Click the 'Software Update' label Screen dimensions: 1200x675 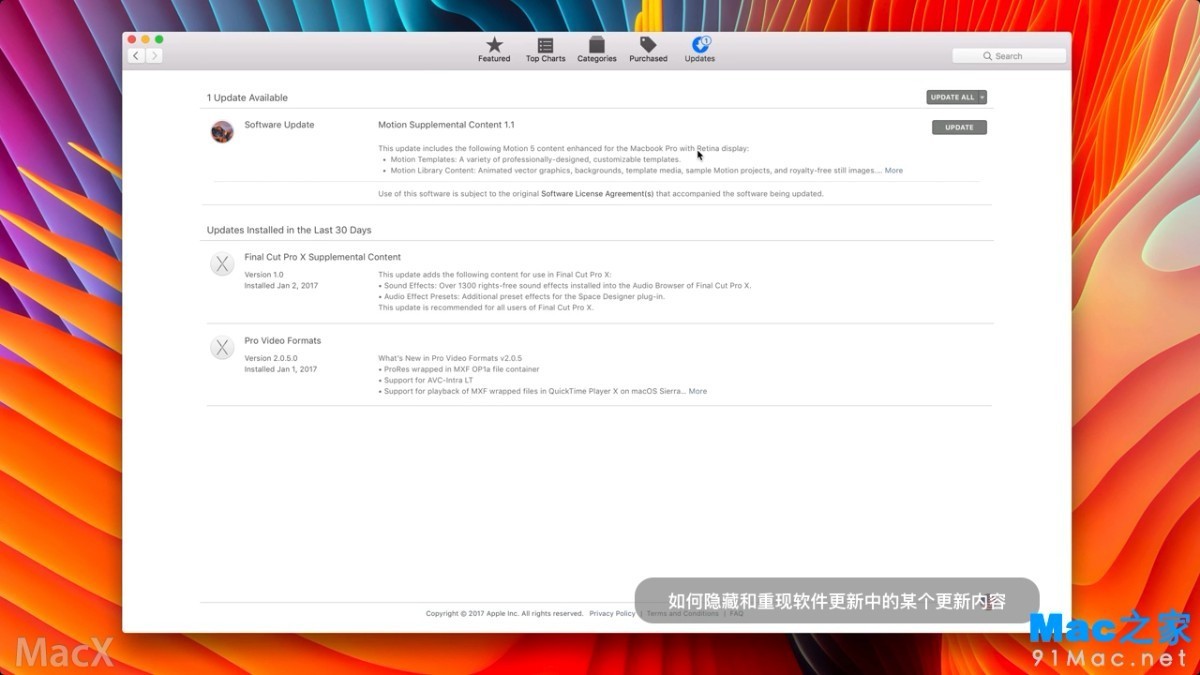tap(279, 125)
